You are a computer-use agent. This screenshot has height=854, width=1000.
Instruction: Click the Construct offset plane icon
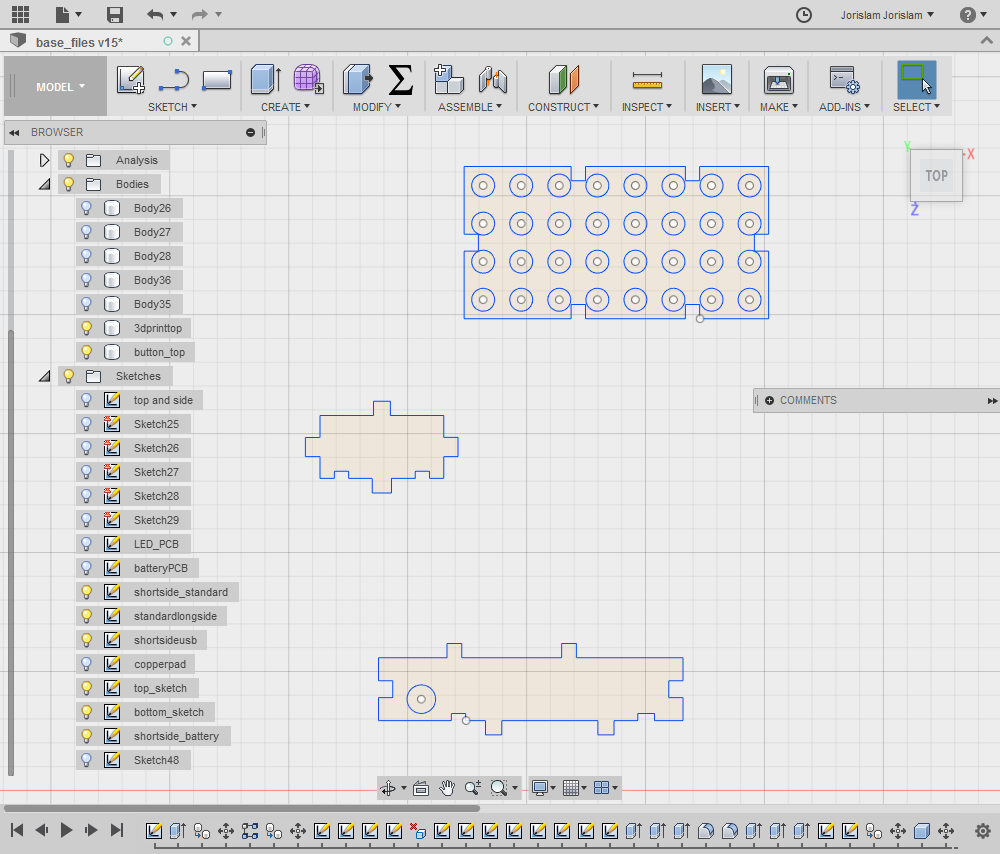563,80
